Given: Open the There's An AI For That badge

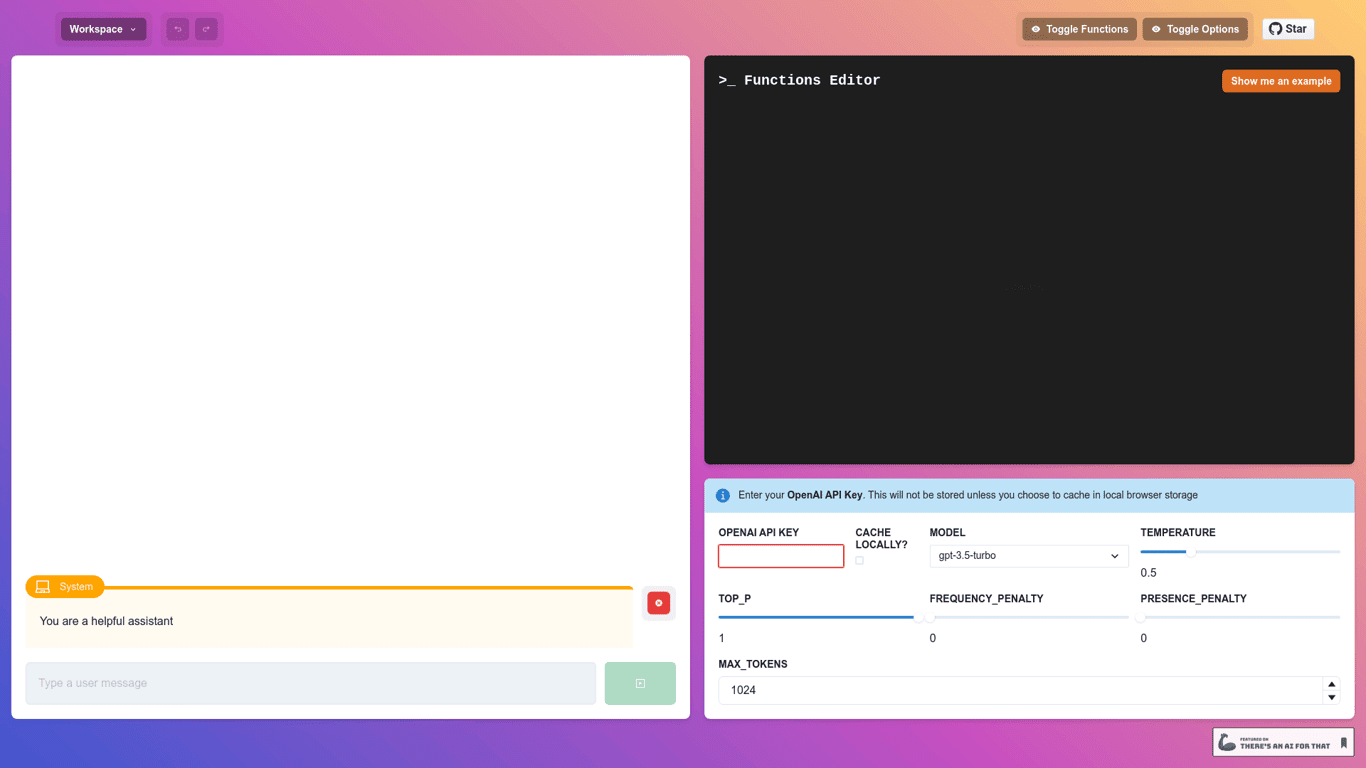Looking at the screenshot, I should [1283, 742].
